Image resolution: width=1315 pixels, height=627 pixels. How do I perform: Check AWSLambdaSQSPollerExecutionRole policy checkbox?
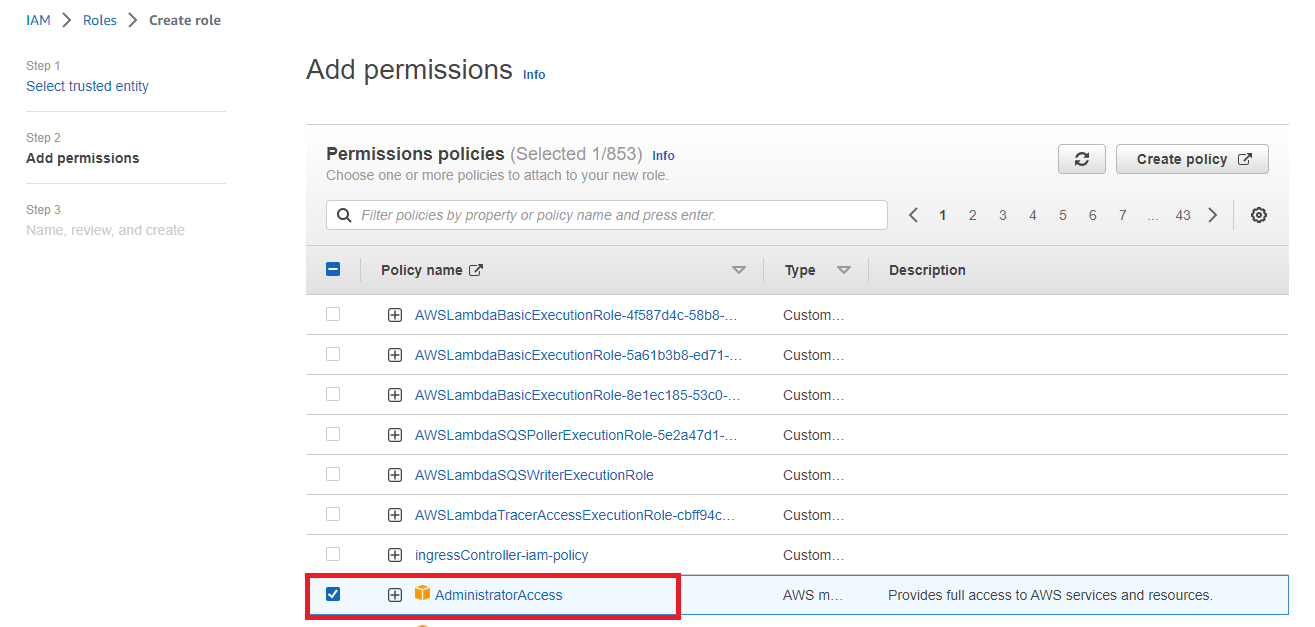click(333, 434)
